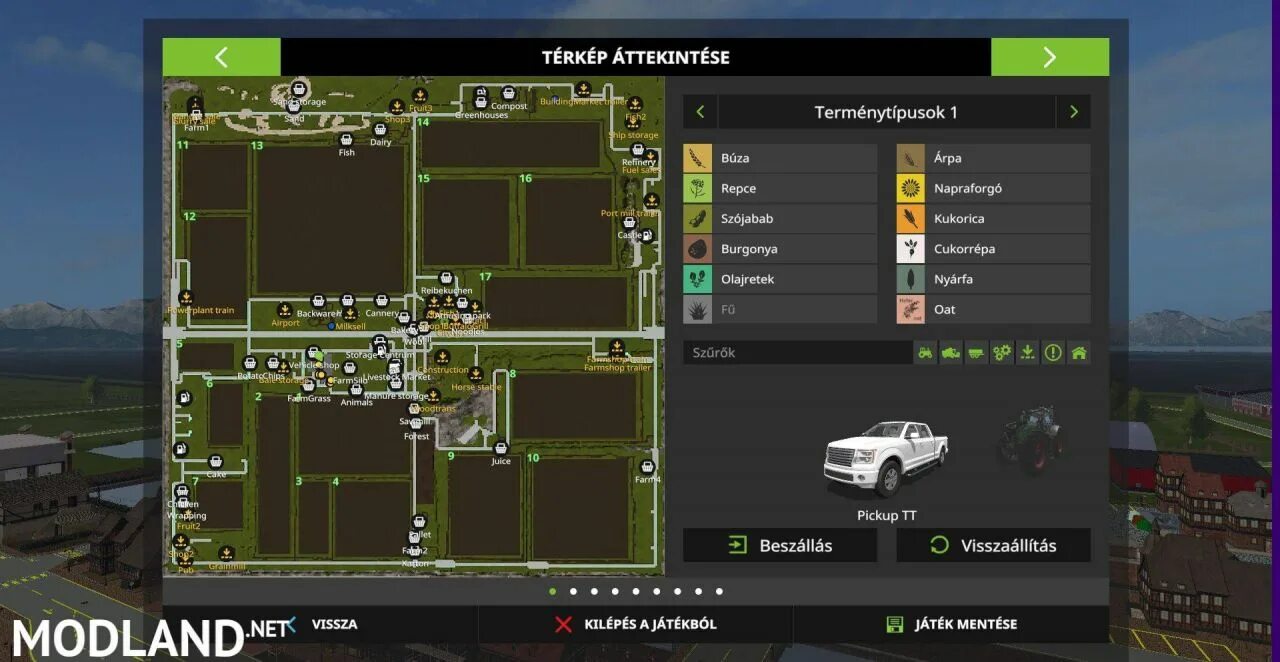Screen dimensions: 1280x662
Task: Toggle Olajretek crop type overlay
Action: click(x=780, y=279)
